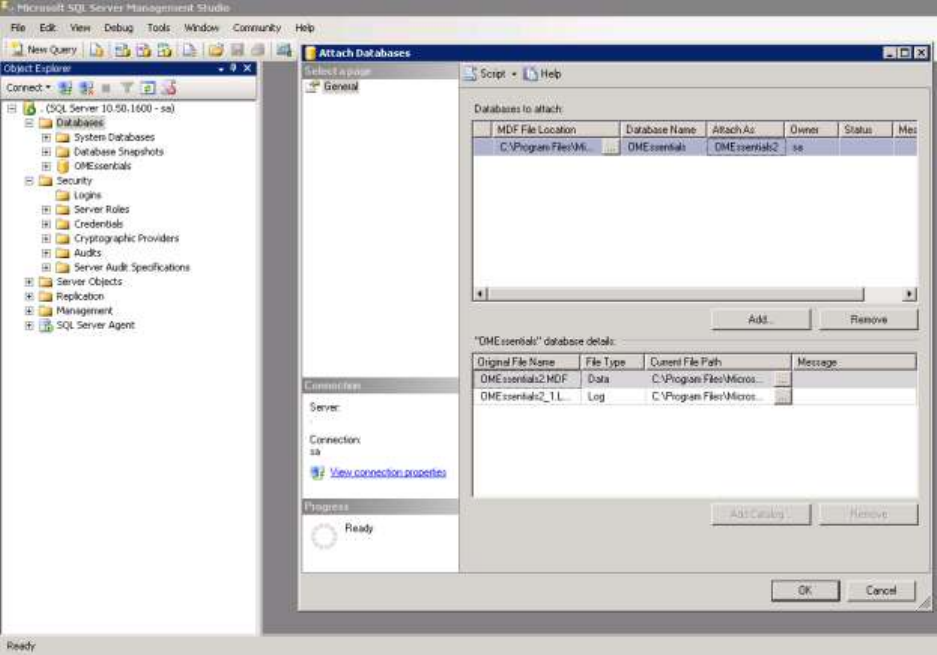Open the Window menu
This screenshot has width=937, height=655.
pos(201,28)
